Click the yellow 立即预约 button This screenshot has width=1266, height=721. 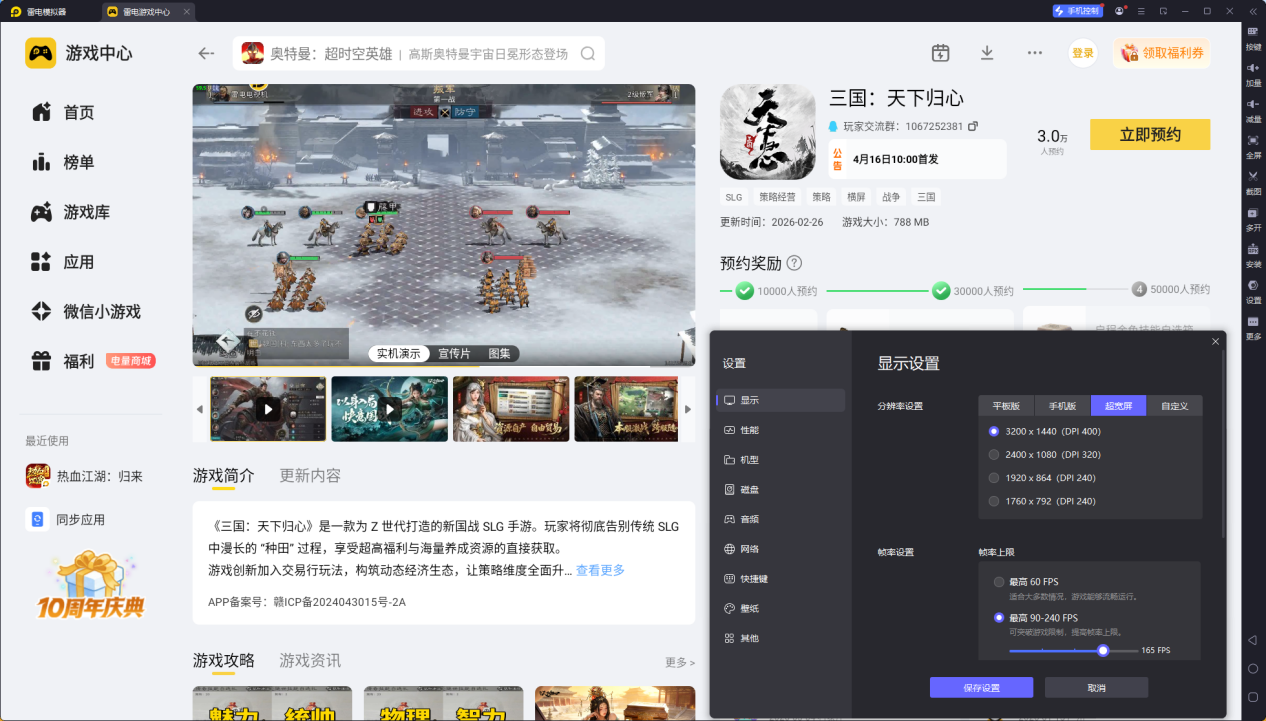1150,135
